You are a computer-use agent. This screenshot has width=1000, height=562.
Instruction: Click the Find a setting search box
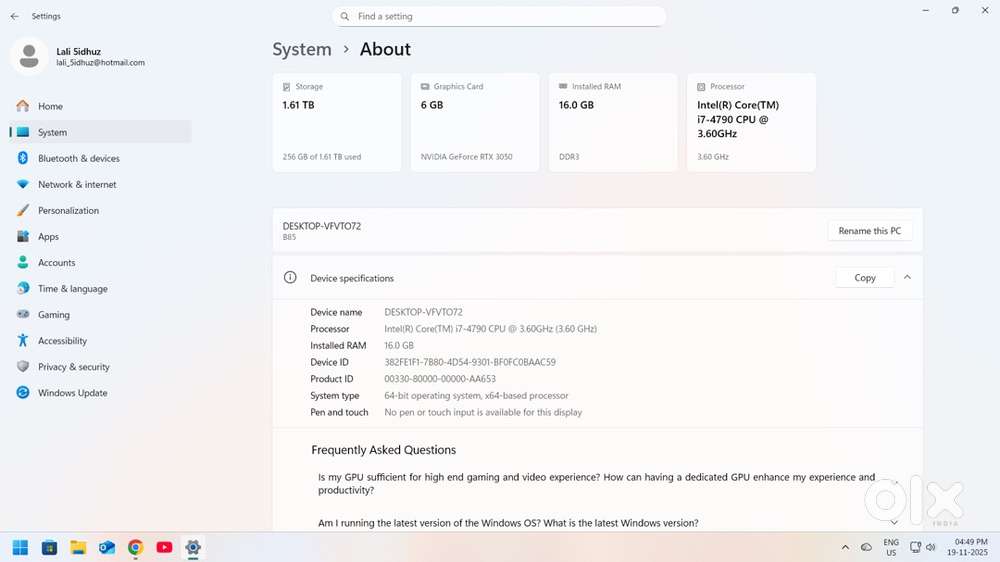coord(500,16)
